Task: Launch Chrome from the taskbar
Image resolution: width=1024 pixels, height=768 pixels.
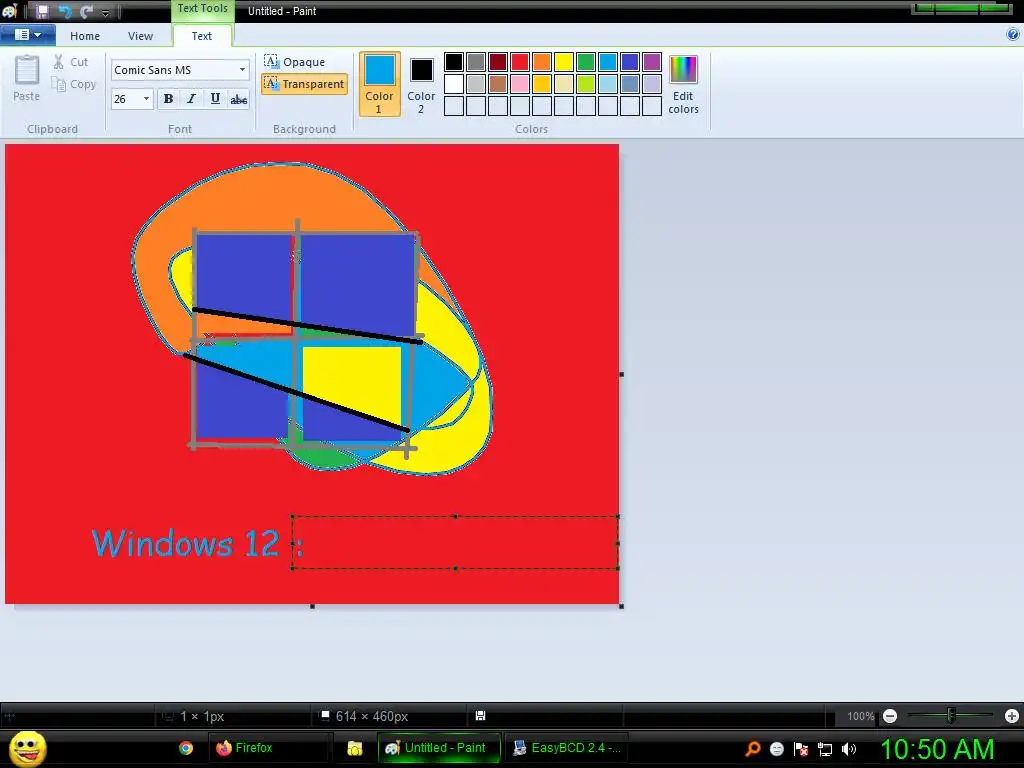Action: pyautogui.click(x=186, y=748)
